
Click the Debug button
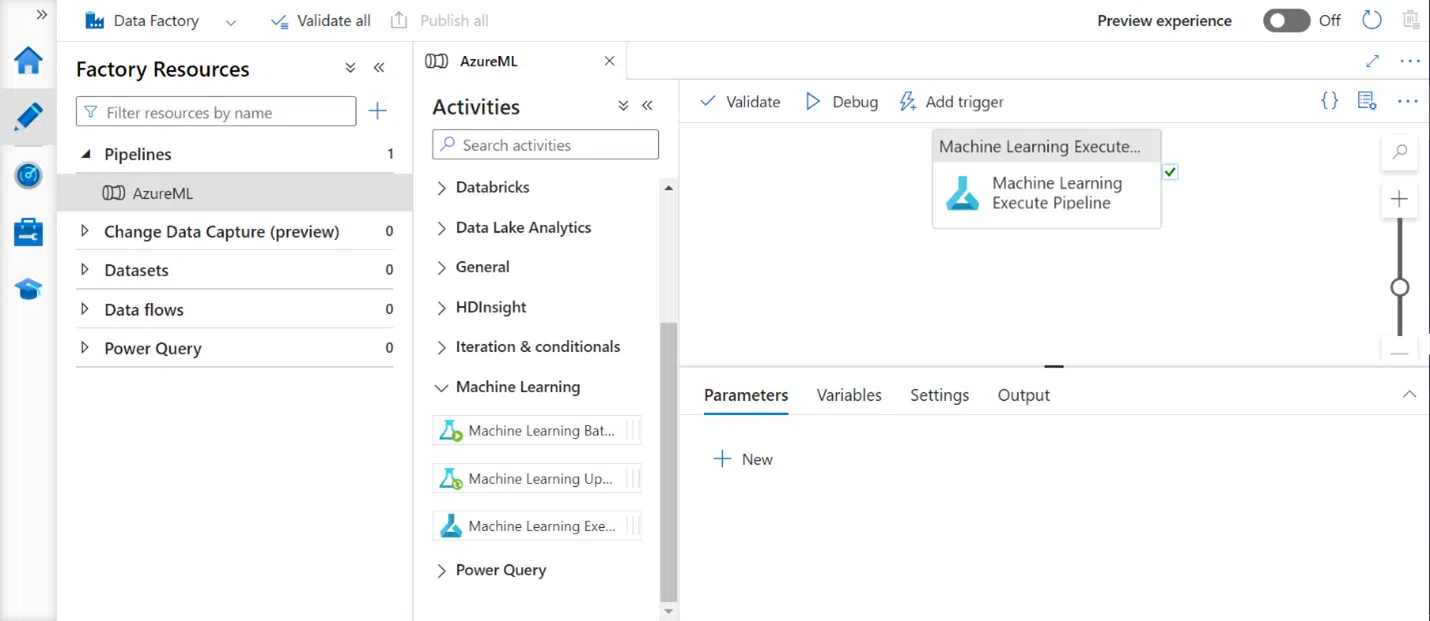pyautogui.click(x=841, y=102)
